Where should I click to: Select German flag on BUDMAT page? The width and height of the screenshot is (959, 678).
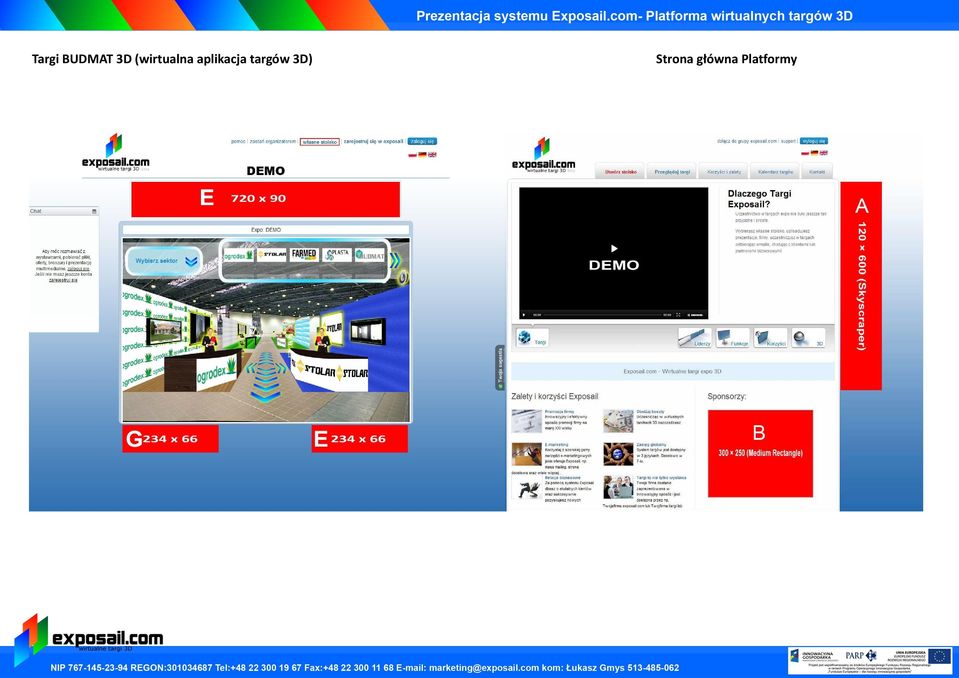tap(423, 155)
